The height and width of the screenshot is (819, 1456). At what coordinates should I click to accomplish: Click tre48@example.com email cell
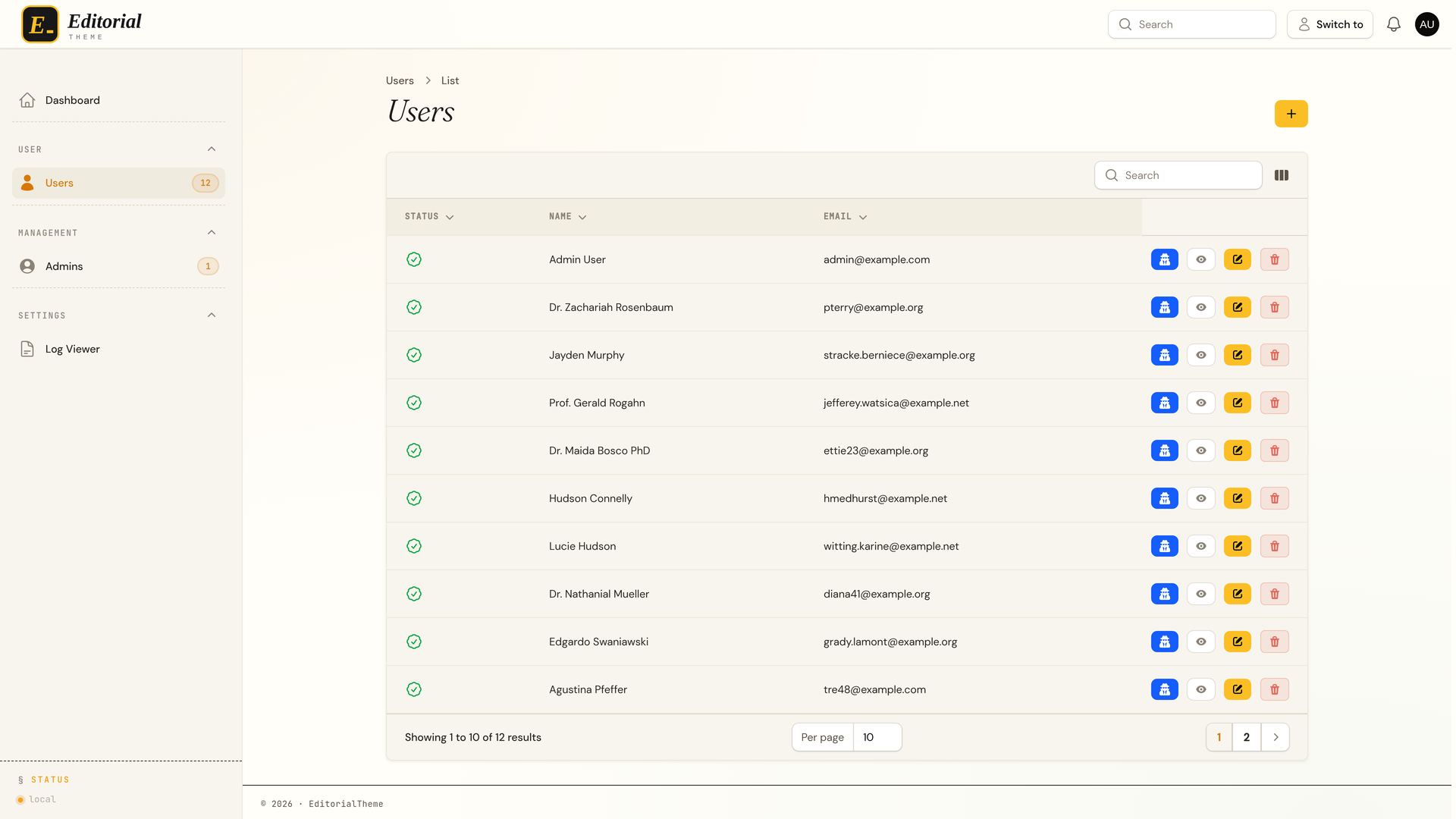[874, 689]
